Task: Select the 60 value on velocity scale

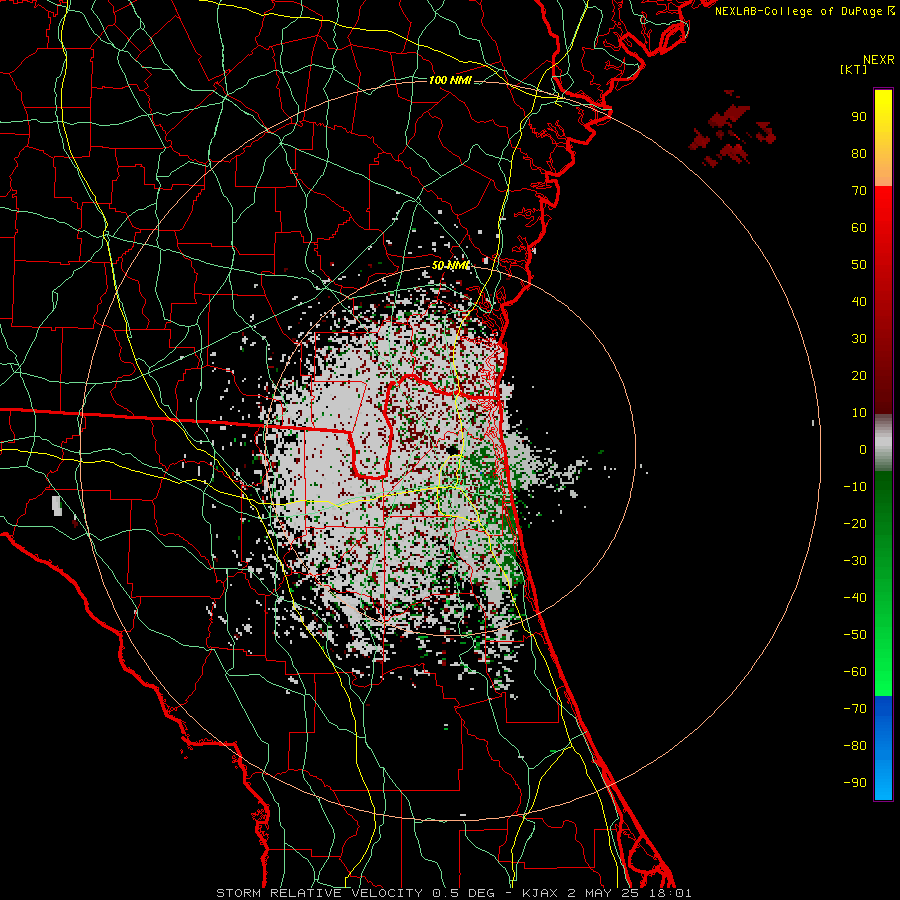Action: (859, 228)
